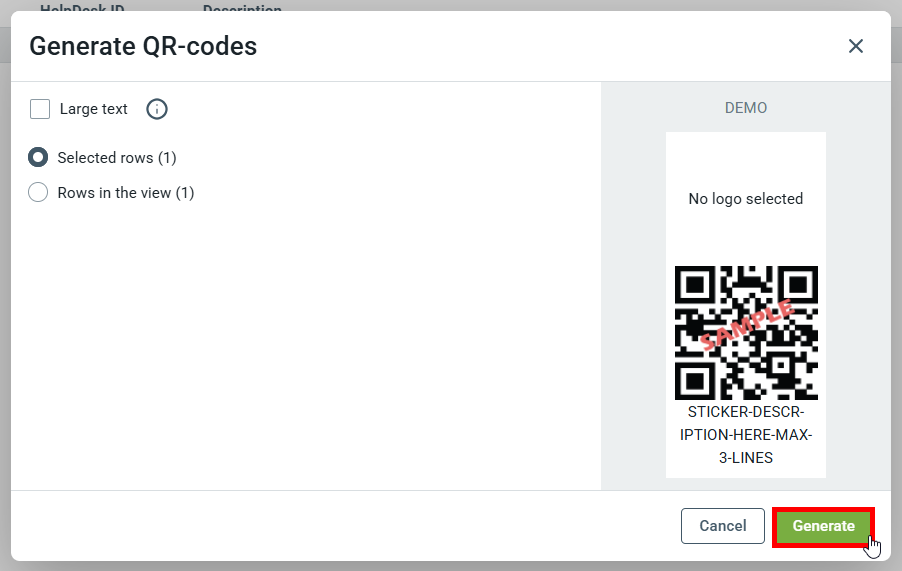Click the Large text label
The height and width of the screenshot is (571, 902).
pyautogui.click(x=93, y=109)
